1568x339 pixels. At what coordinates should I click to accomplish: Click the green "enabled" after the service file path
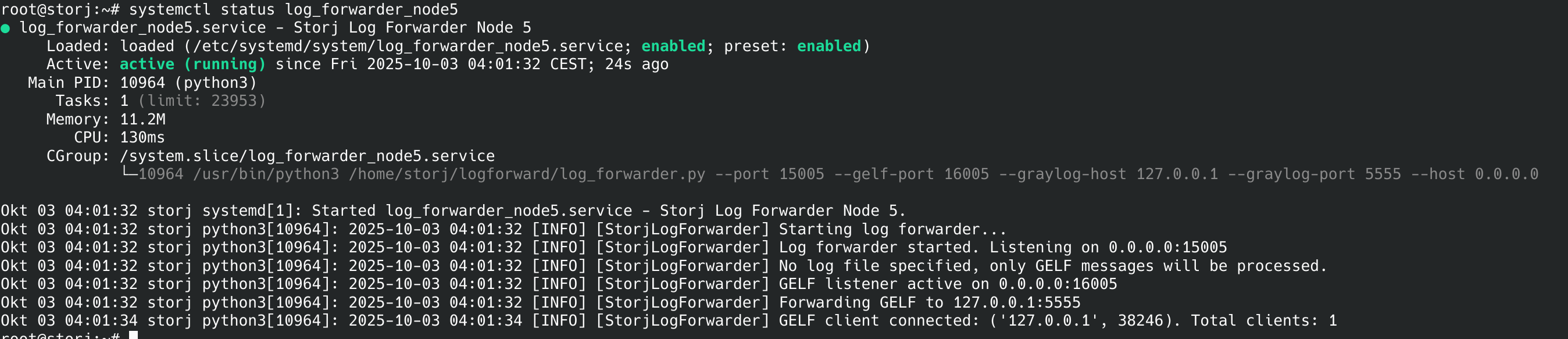coord(673,47)
